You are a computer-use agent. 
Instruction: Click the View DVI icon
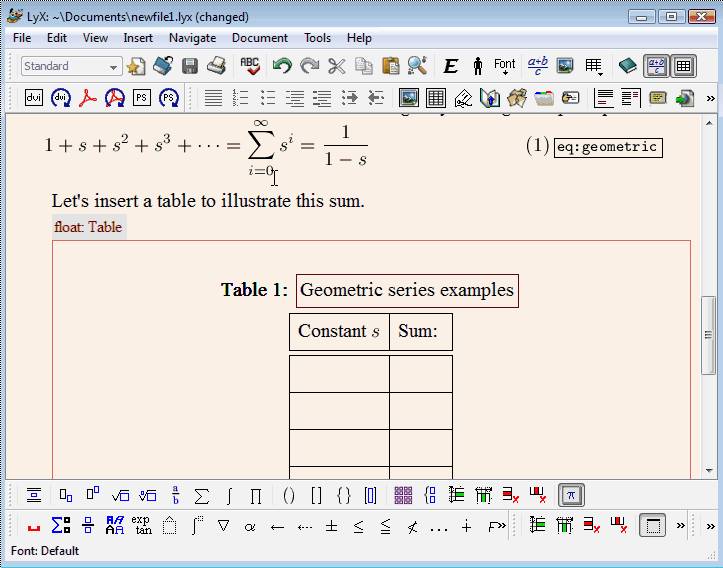click(33, 98)
